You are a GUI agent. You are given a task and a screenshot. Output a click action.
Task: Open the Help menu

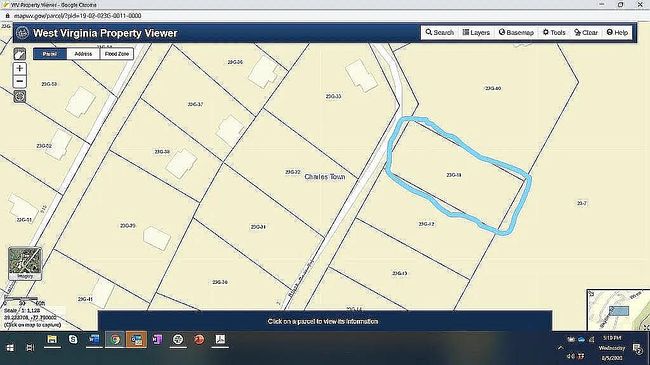click(x=617, y=32)
